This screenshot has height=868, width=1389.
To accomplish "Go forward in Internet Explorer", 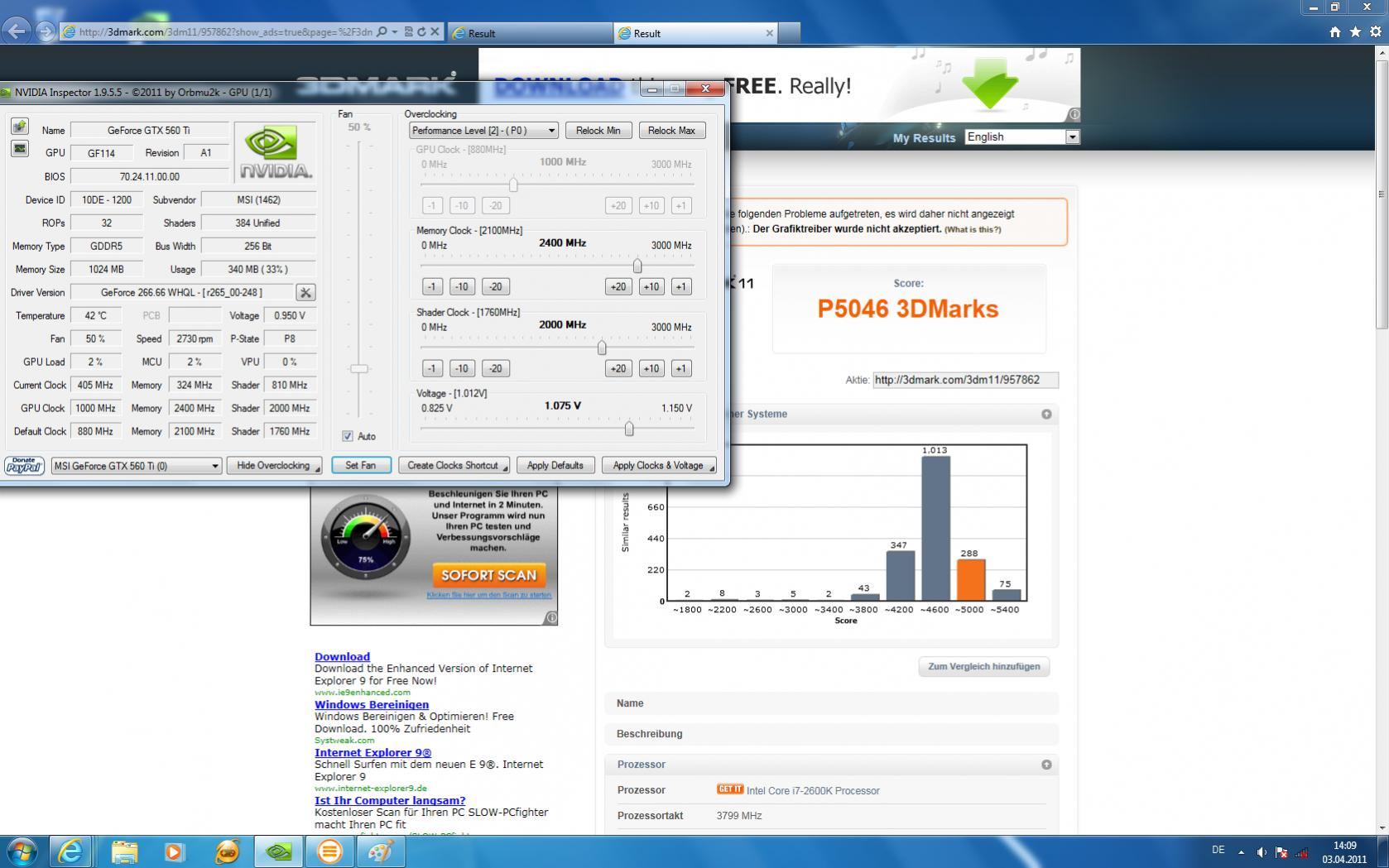I will tap(46, 31).
